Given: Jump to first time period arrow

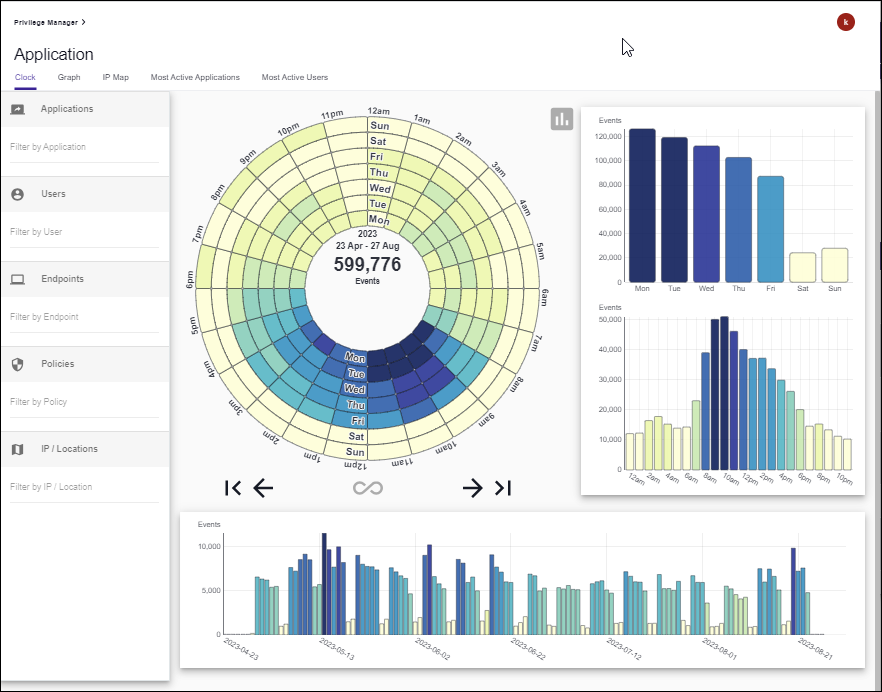Looking at the screenshot, I should (233, 488).
